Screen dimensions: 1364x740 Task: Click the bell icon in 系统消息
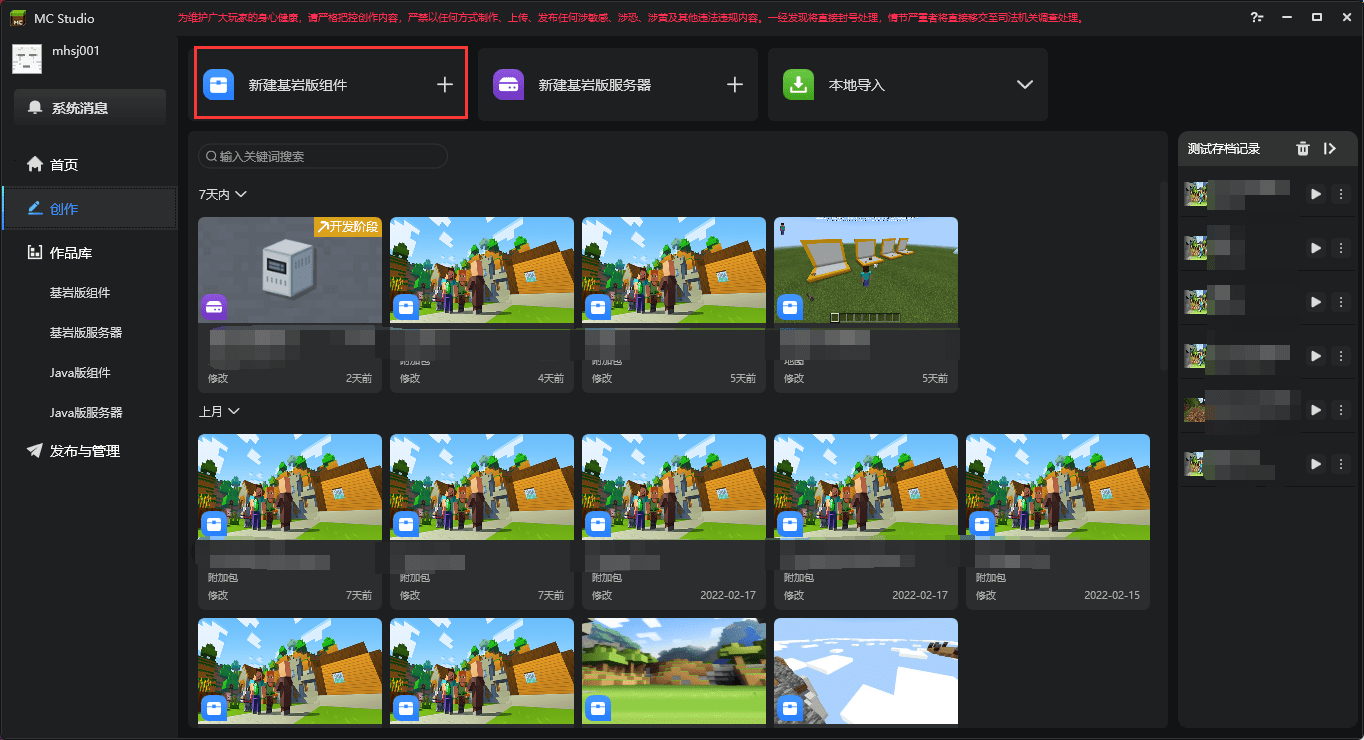point(36,107)
